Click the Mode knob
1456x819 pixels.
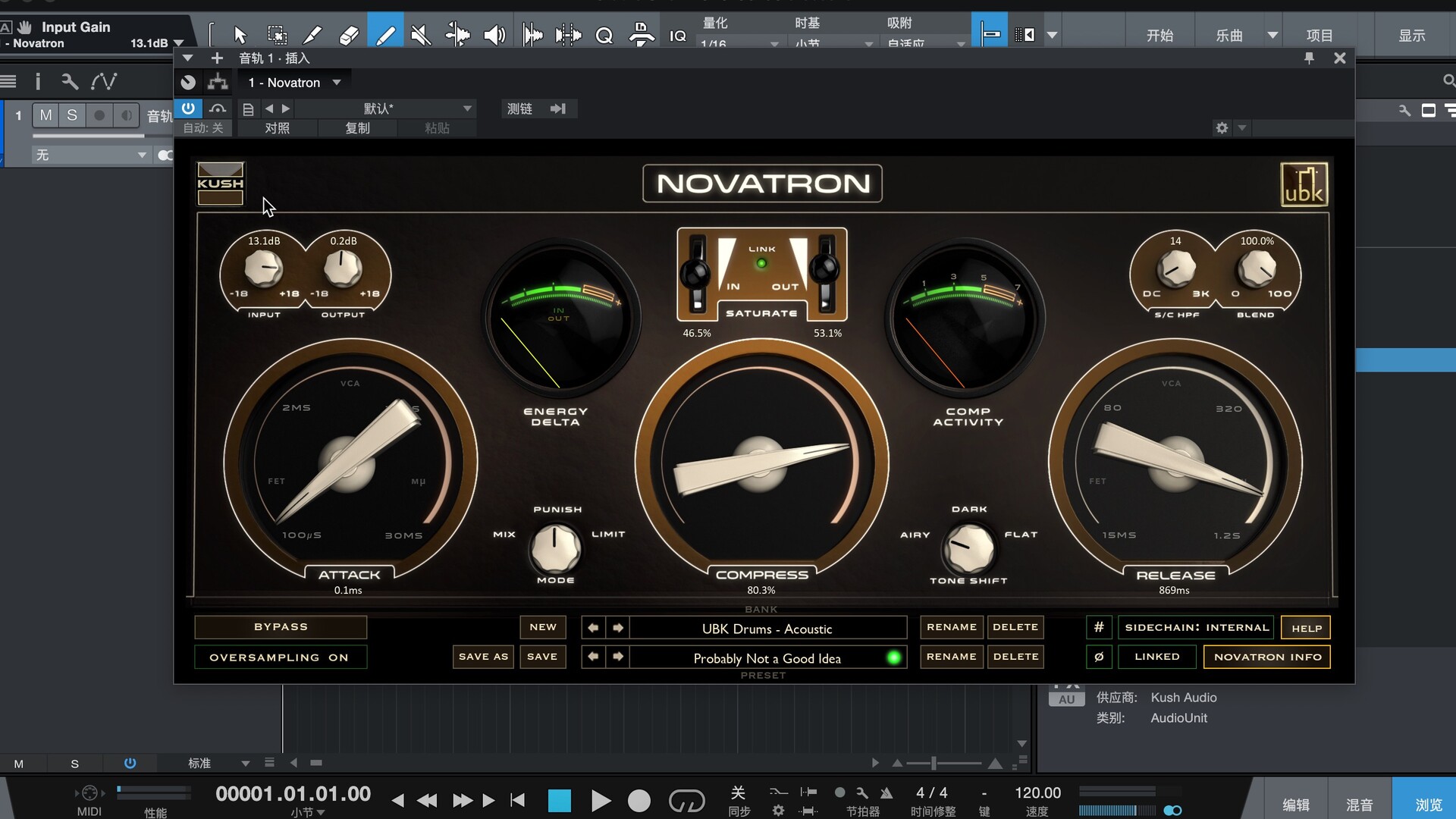(x=555, y=548)
